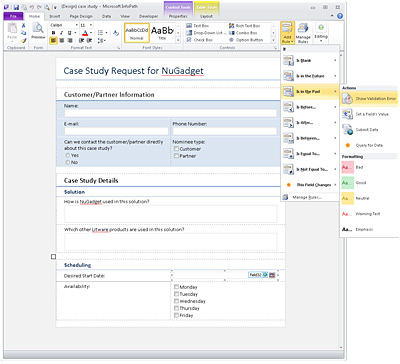Screen dimensions: 400x364
Task: Expand the Font Styles gallery
Action: point(178,40)
